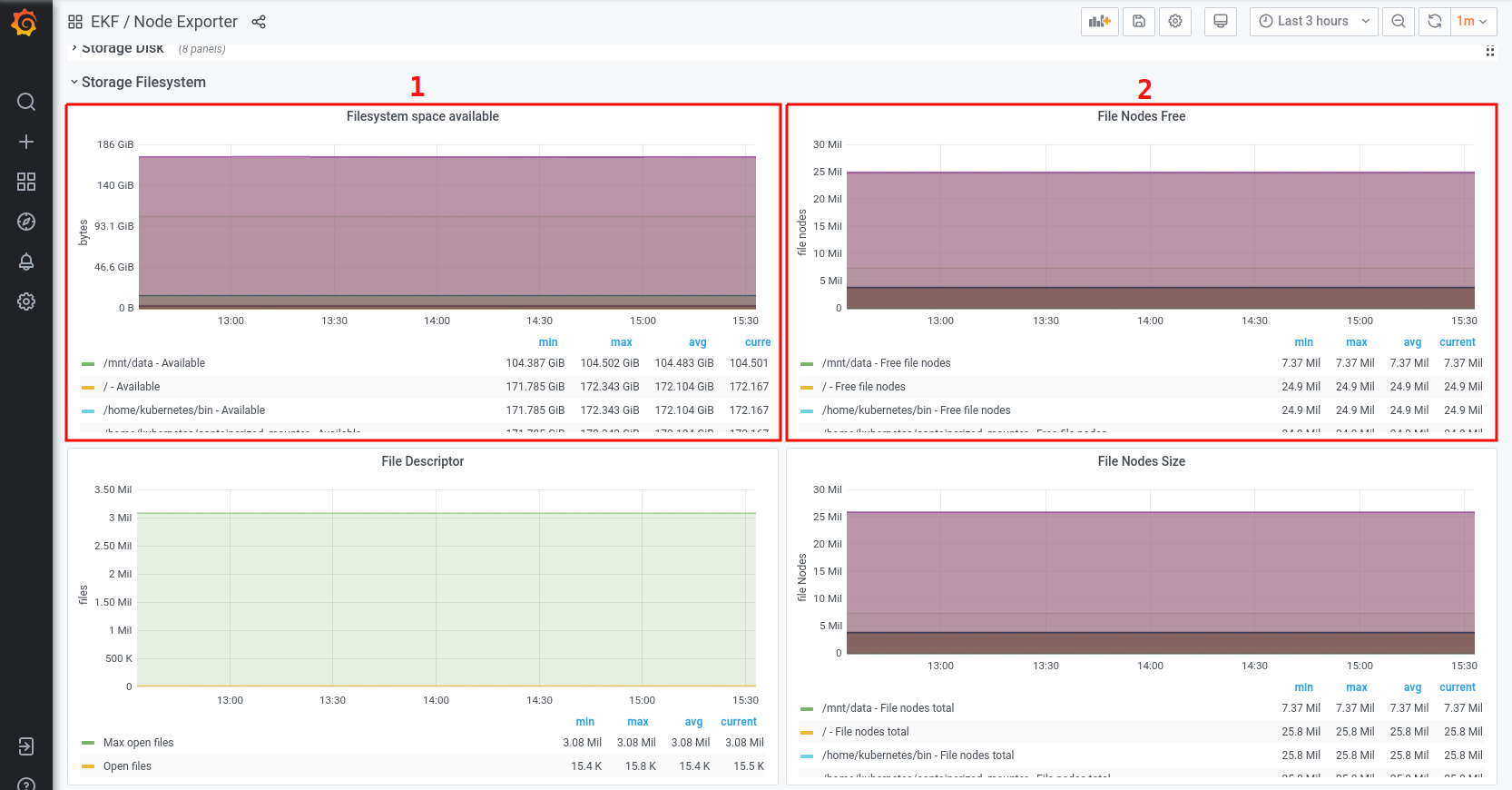Open dashboard settings gear in toolbar
The image size is (1512, 790).
(x=1175, y=22)
